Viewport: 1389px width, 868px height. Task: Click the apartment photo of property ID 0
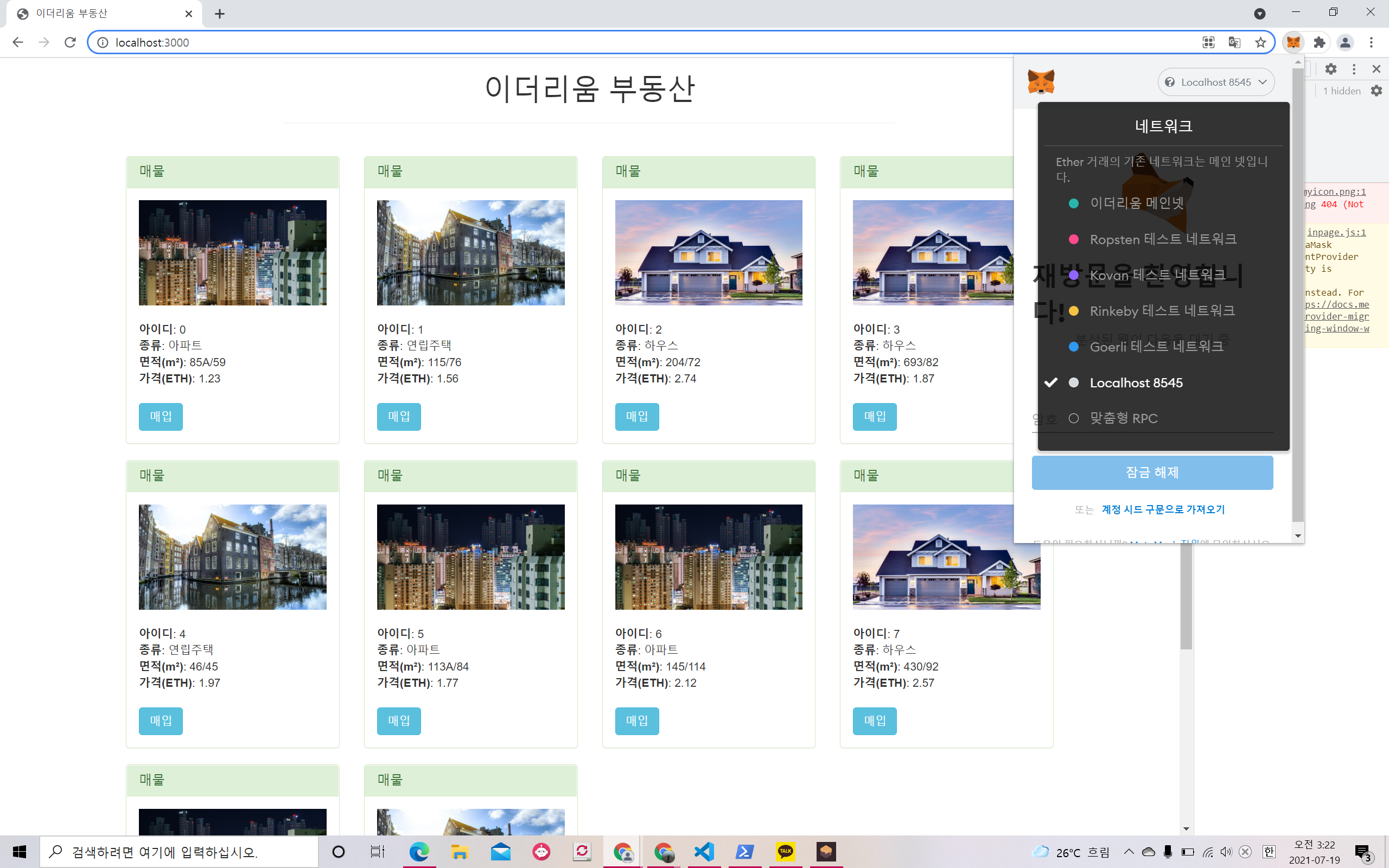click(x=232, y=253)
